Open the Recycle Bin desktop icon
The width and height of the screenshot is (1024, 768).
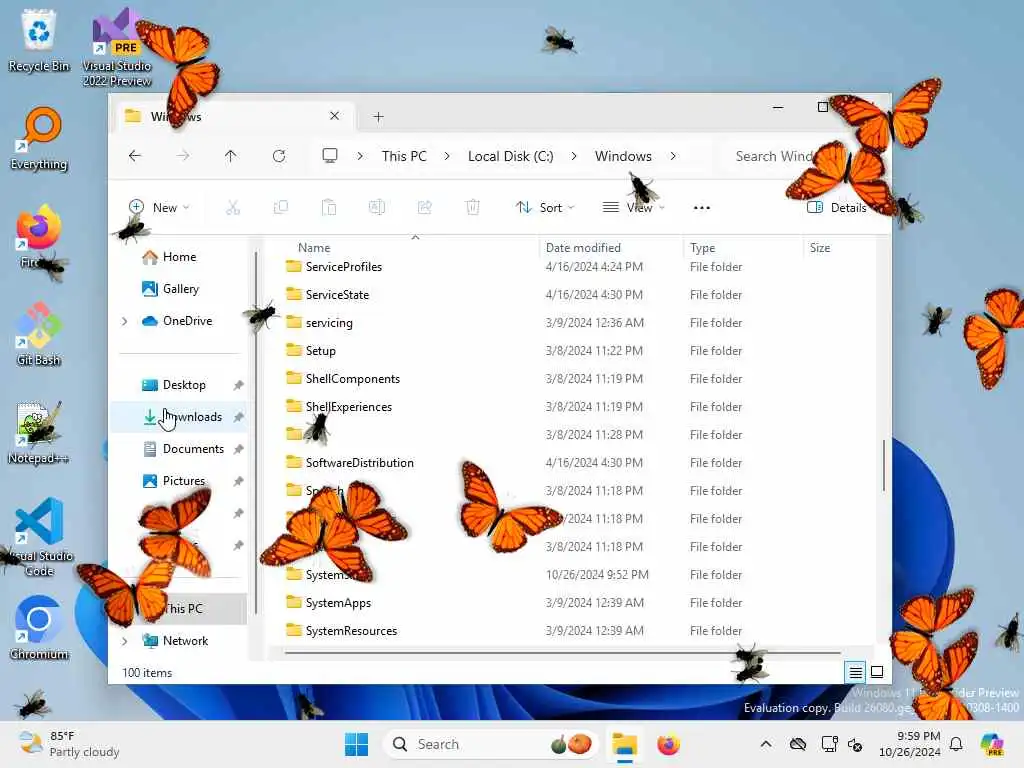(x=39, y=40)
